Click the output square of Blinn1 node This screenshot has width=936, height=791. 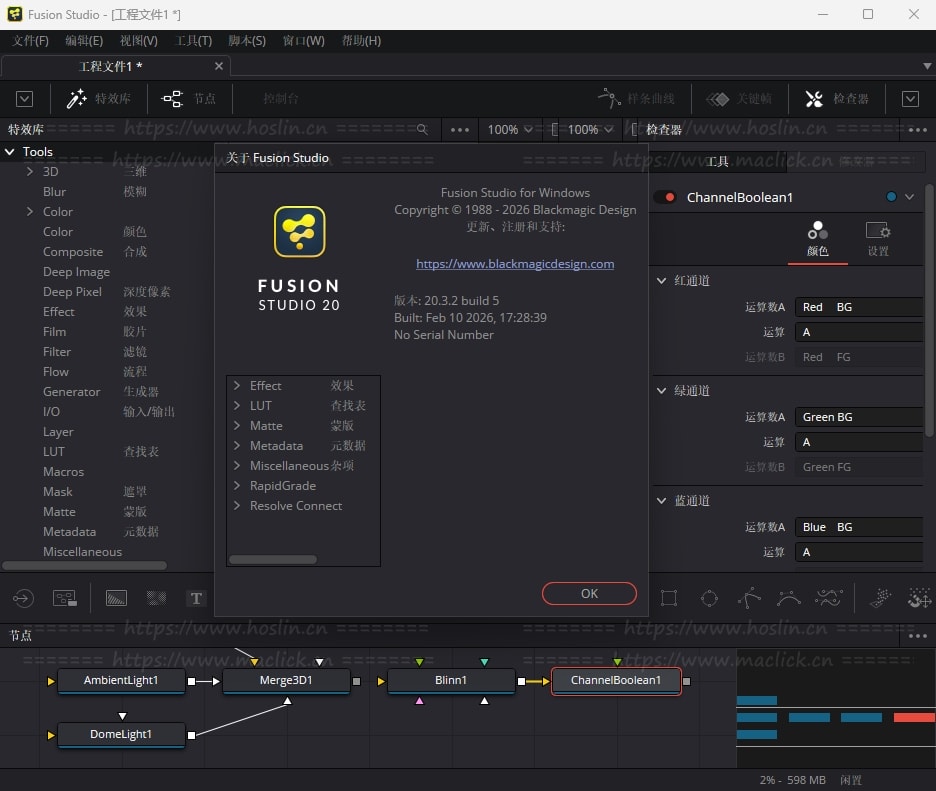[521, 681]
